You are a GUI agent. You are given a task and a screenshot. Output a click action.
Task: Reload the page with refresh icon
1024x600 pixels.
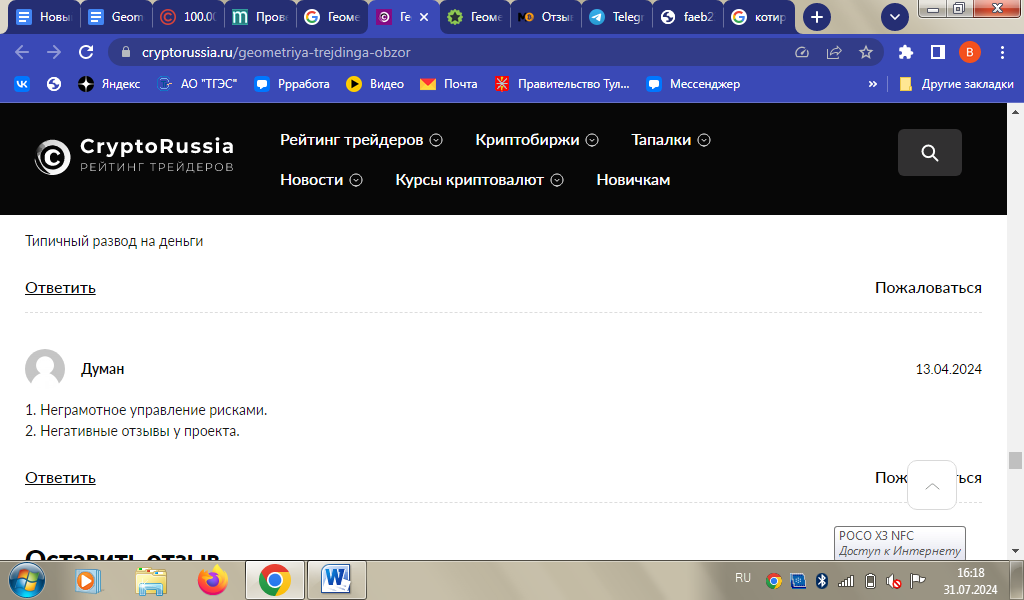[x=86, y=52]
